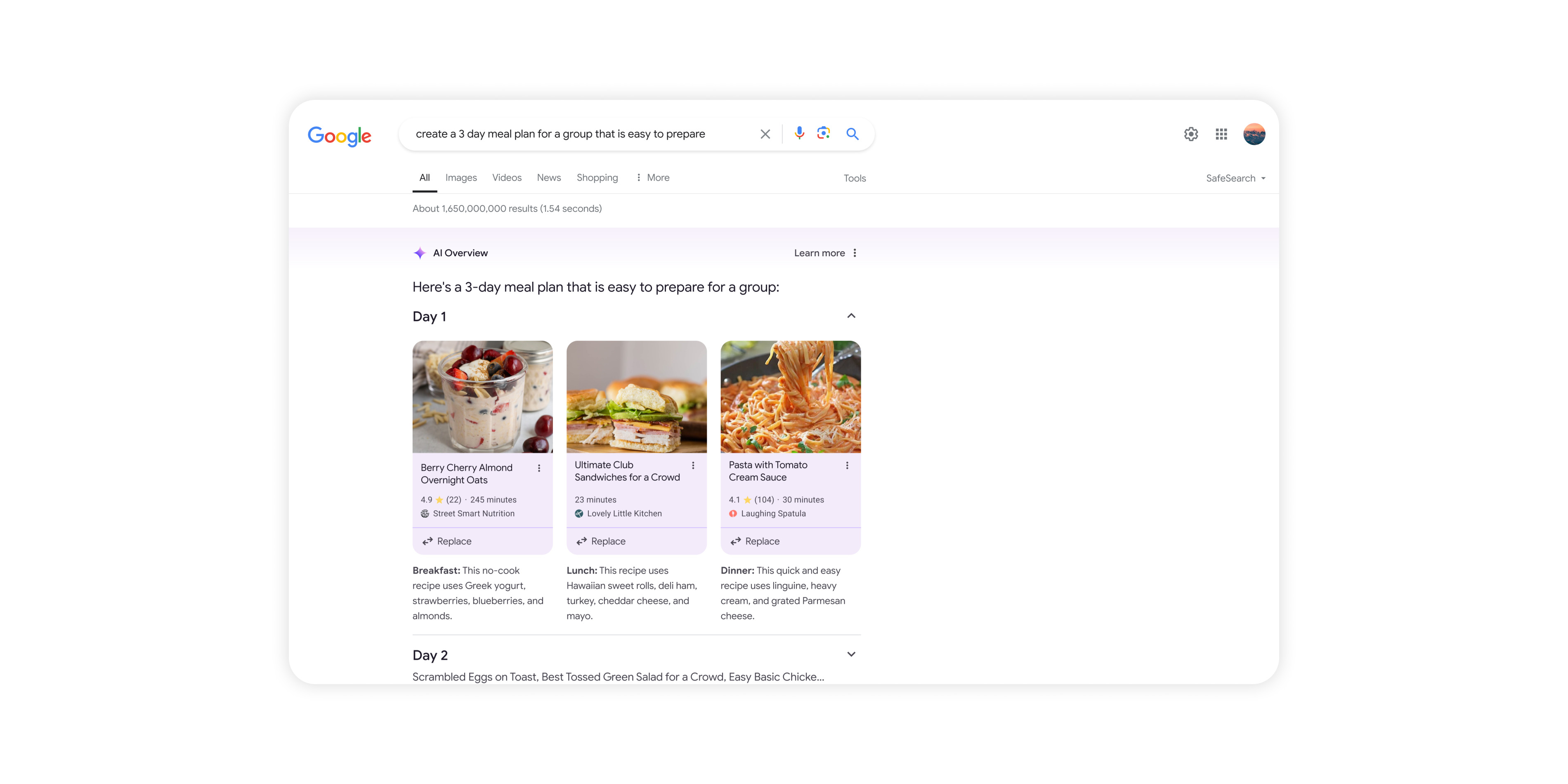Open the settings gear

(1190, 134)
